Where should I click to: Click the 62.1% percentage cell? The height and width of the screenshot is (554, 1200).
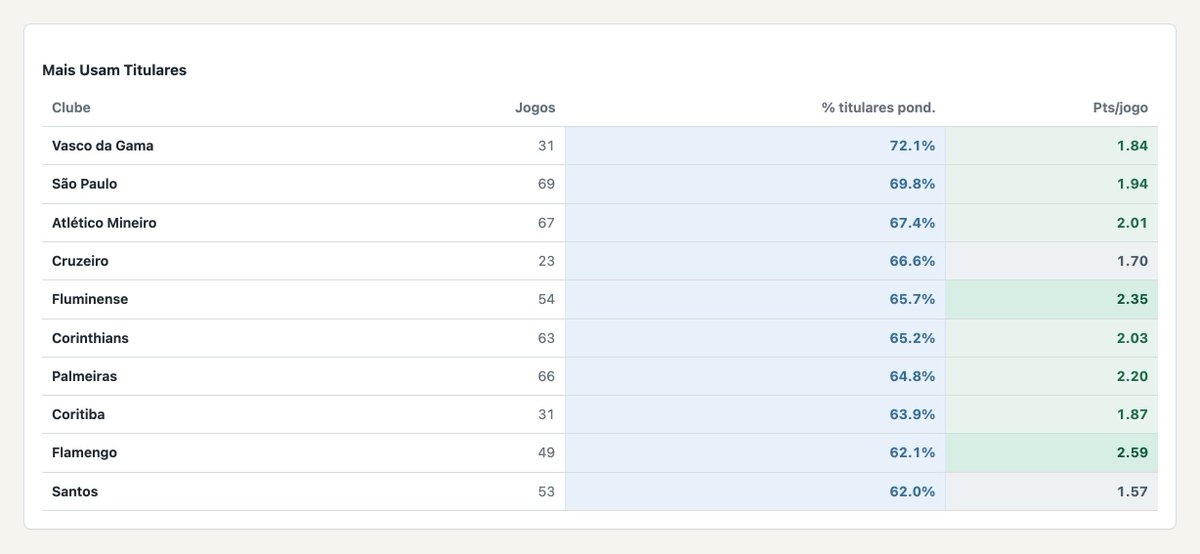(755, 453)
